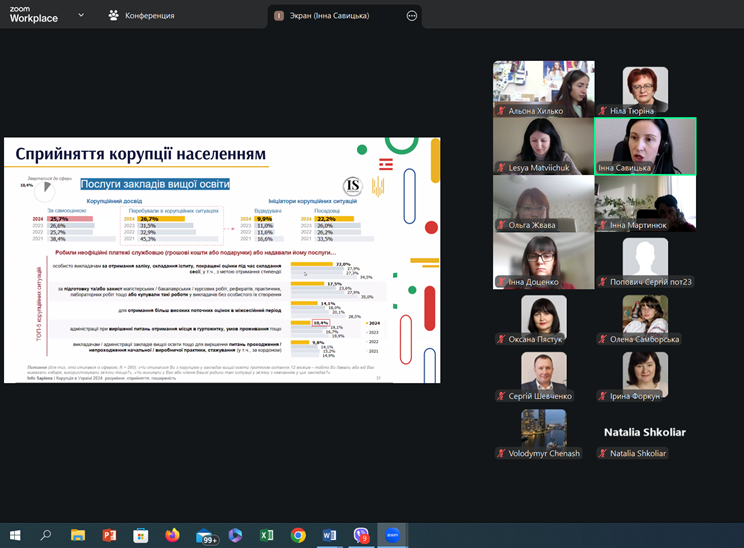Open Excel from the taskbar
Viewport: 744px width, 548px height.
tap(267, 535)
